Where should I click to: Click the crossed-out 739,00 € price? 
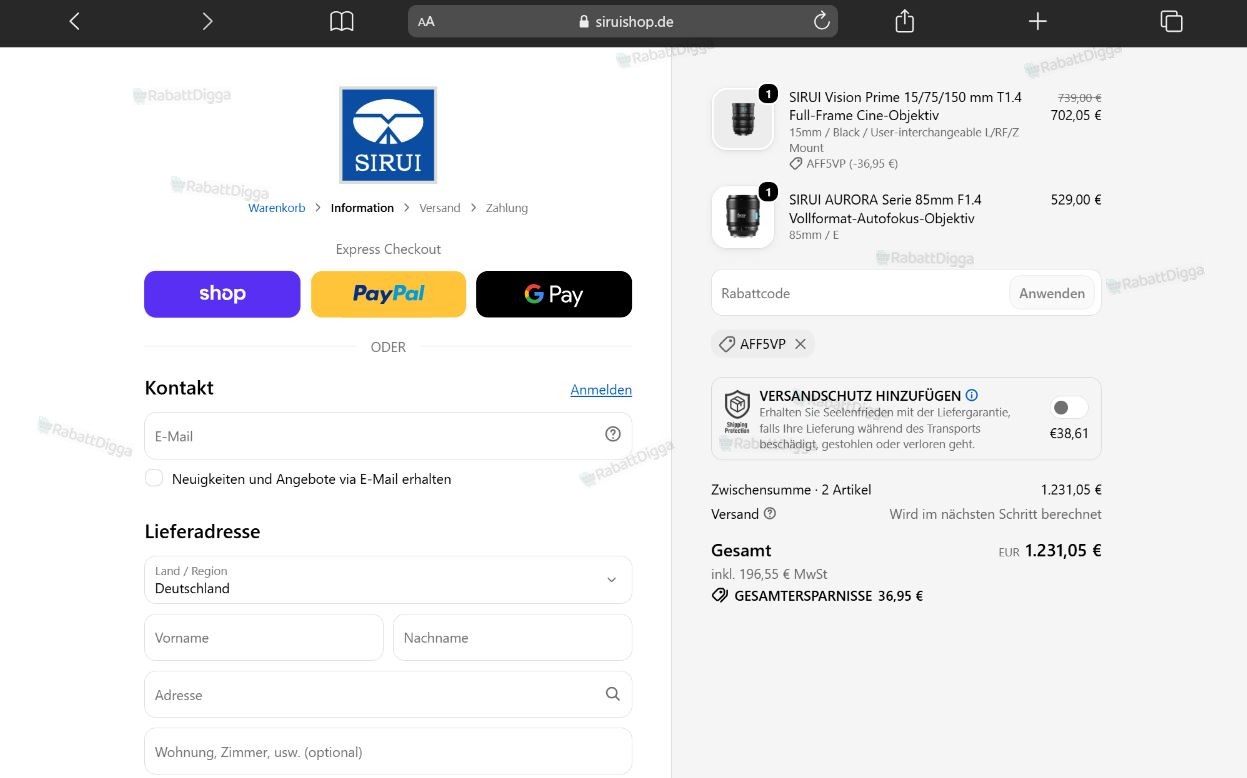(1079, 97)
